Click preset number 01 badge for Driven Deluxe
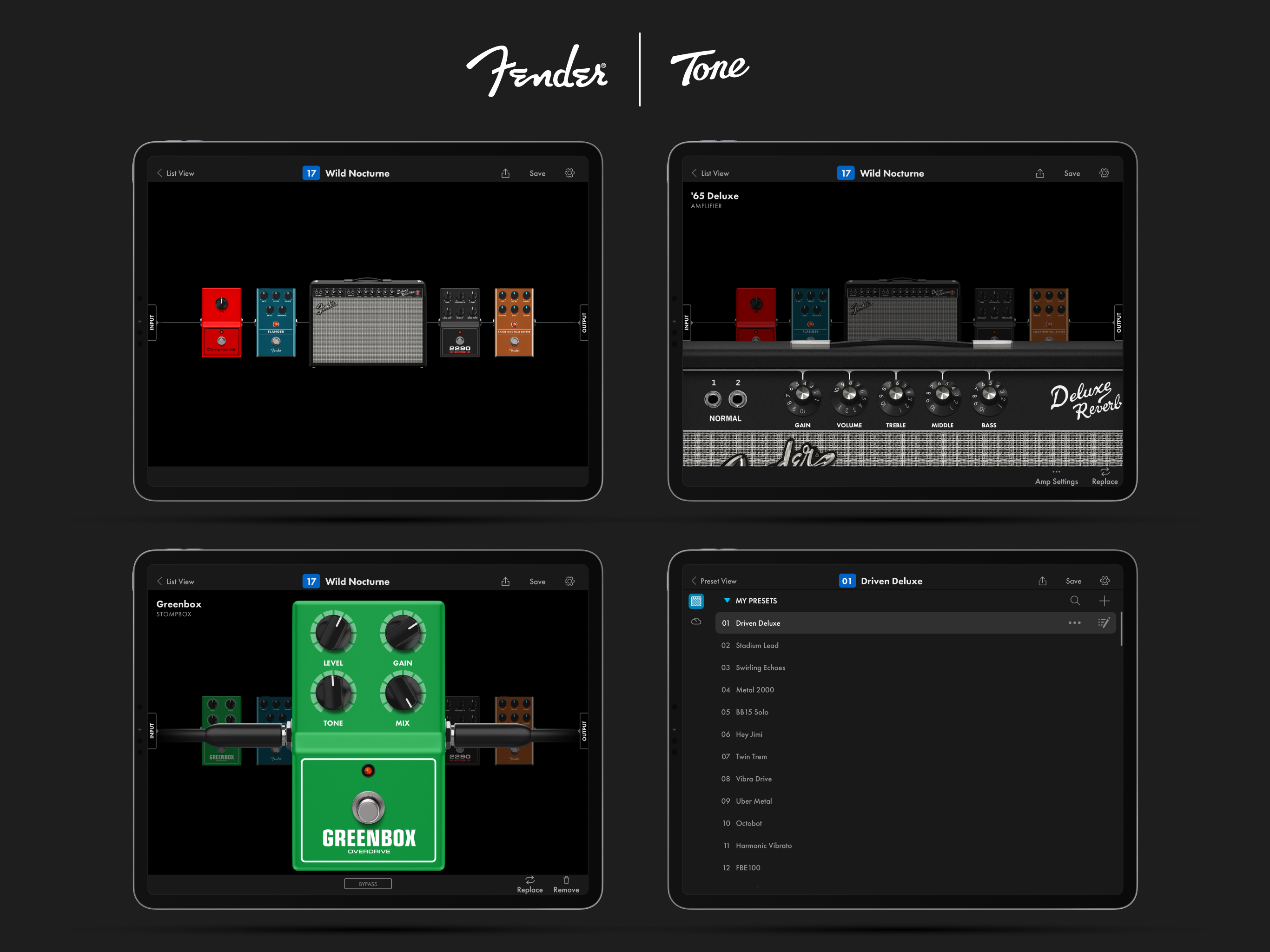 click(847, 581)
